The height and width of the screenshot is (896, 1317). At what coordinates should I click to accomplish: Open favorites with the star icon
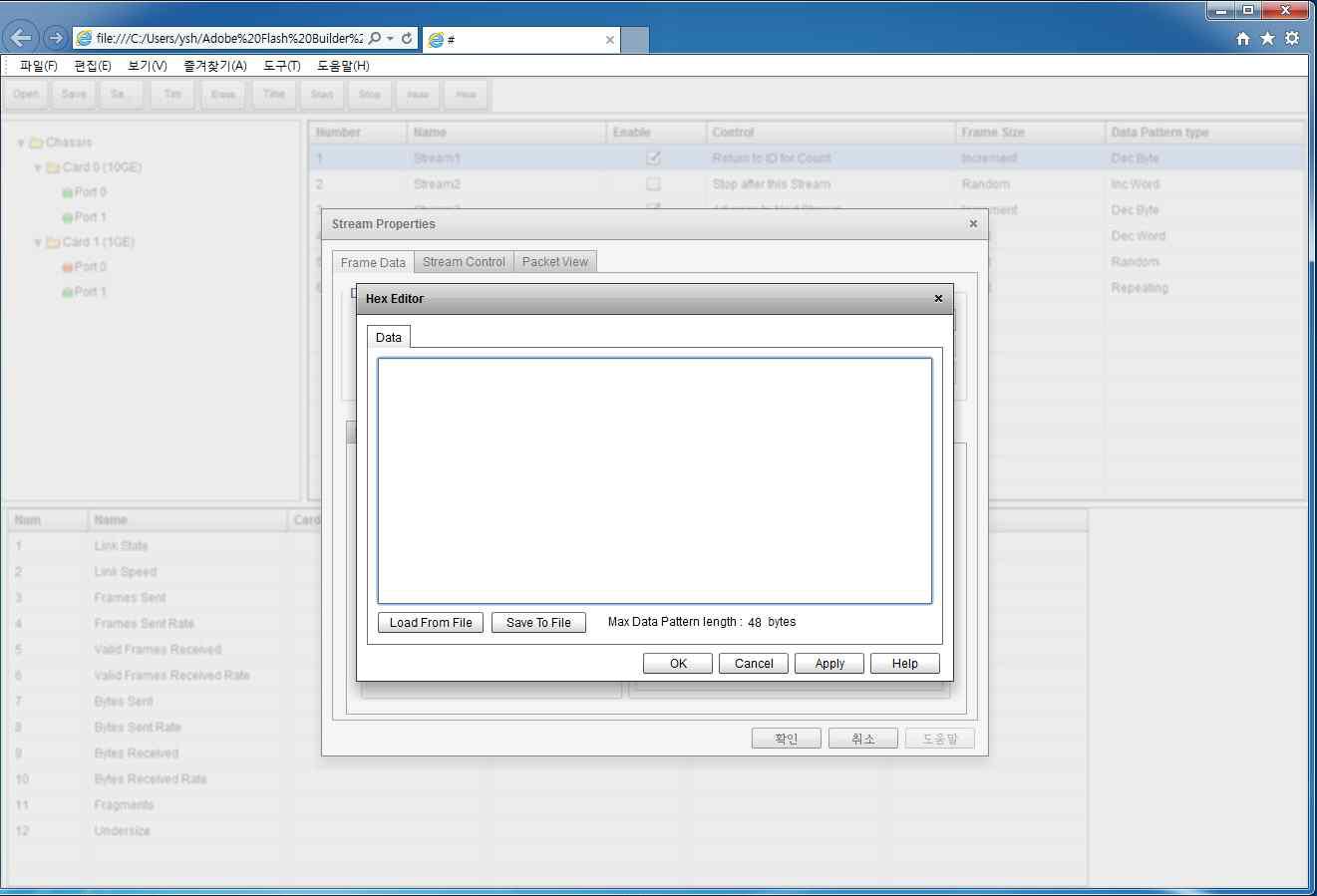(1267, 38)
